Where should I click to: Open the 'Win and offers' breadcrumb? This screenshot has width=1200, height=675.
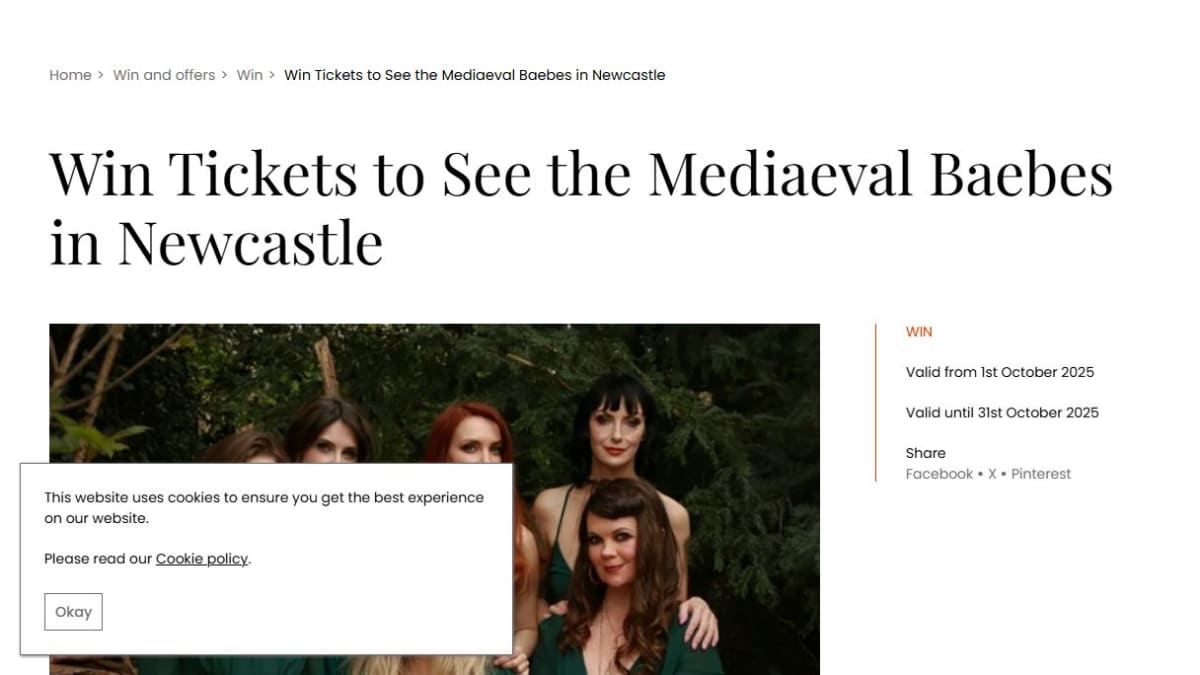[164, 75]
